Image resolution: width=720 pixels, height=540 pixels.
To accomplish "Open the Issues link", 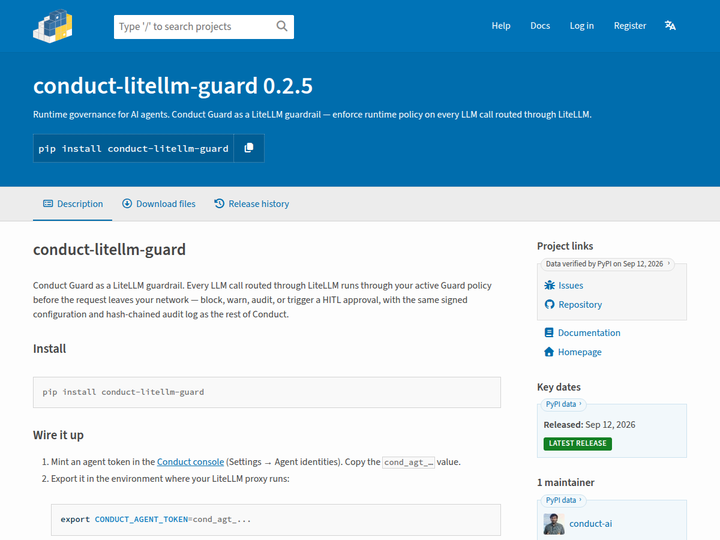I will click(x=571, y=285).
